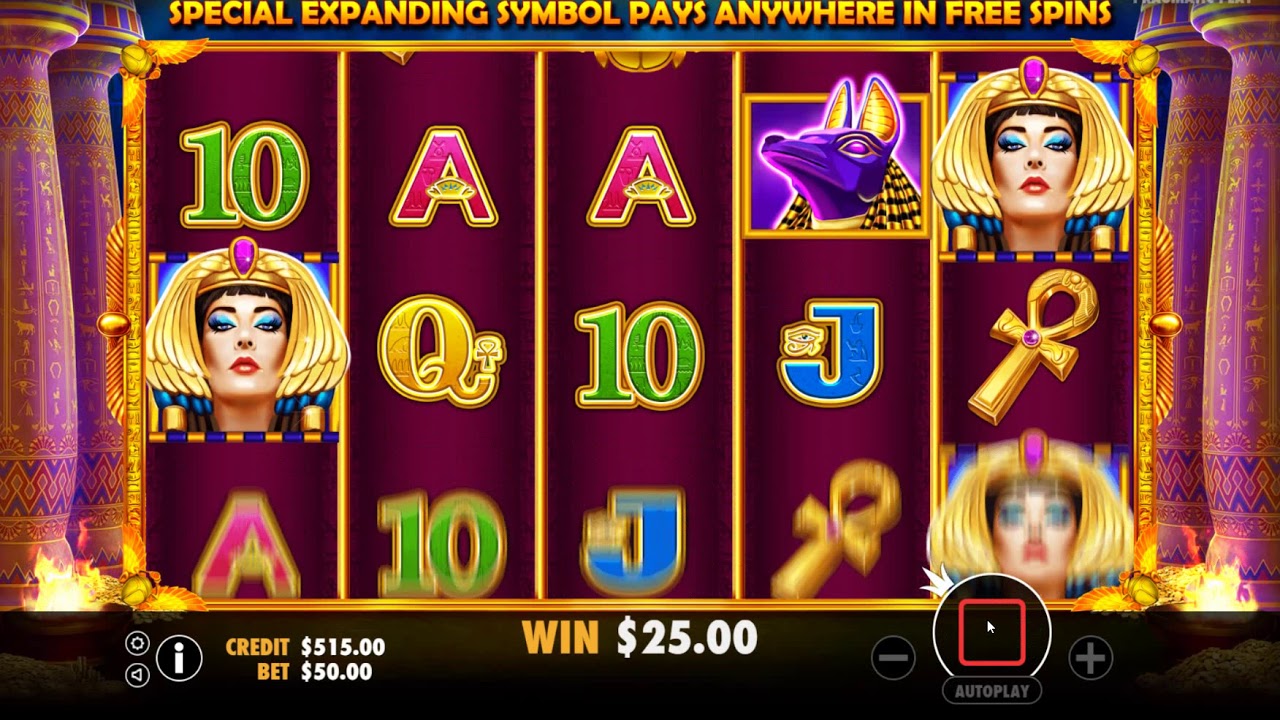Toggle the sound speaker icon
This screenshot has width=1280, height=720.
click(138, 675)
